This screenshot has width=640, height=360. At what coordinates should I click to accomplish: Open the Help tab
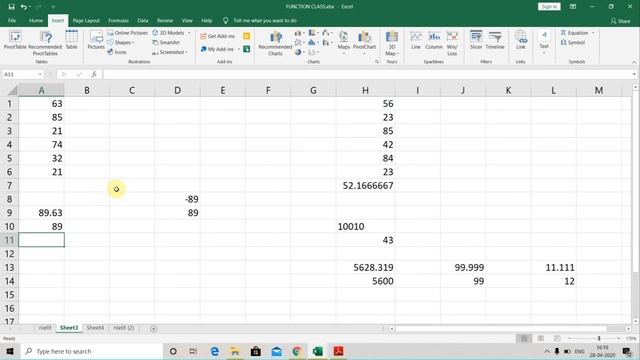coord(207,20)
